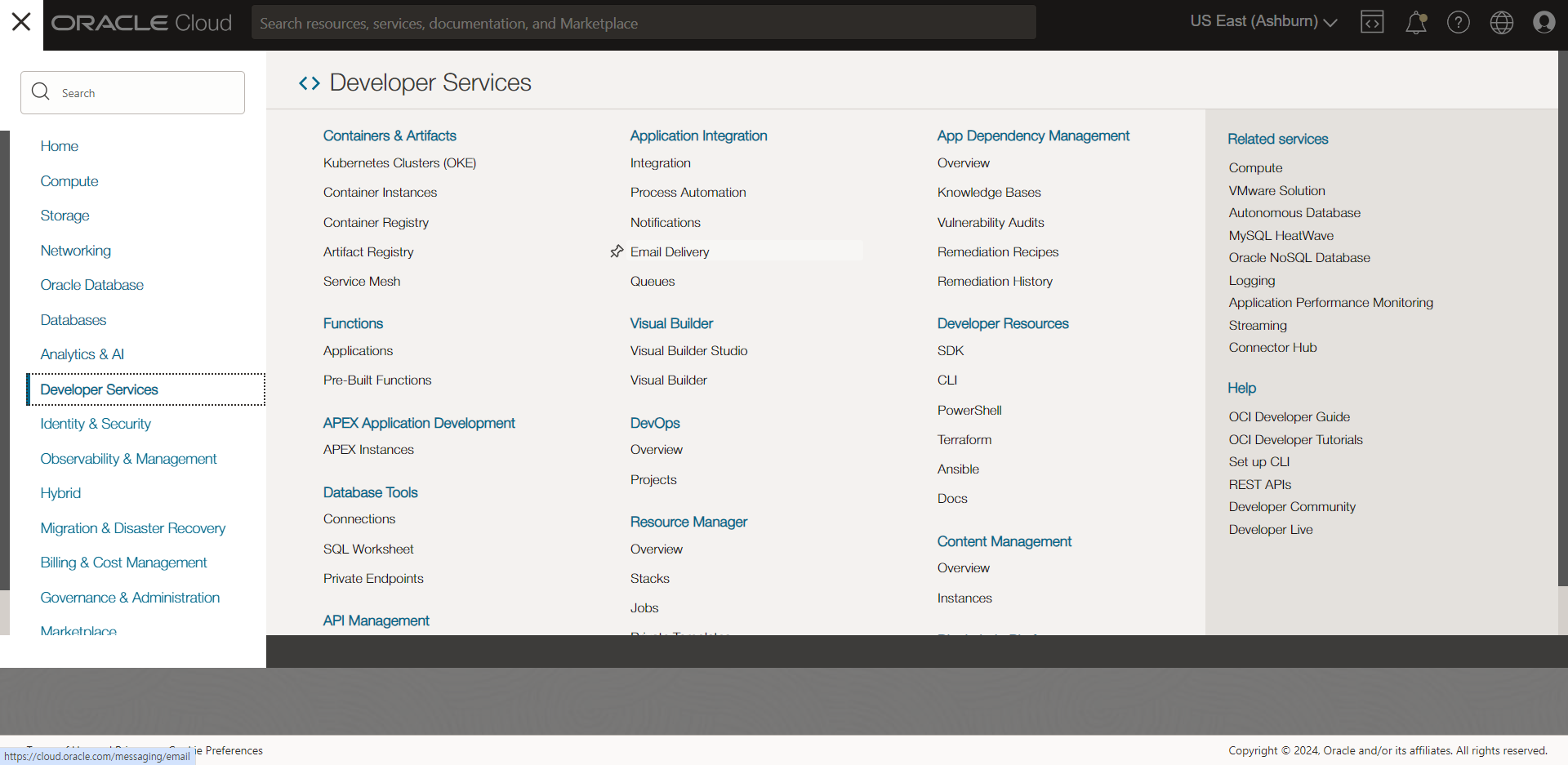Open SDK under Developer Resources

coord(951,350)
